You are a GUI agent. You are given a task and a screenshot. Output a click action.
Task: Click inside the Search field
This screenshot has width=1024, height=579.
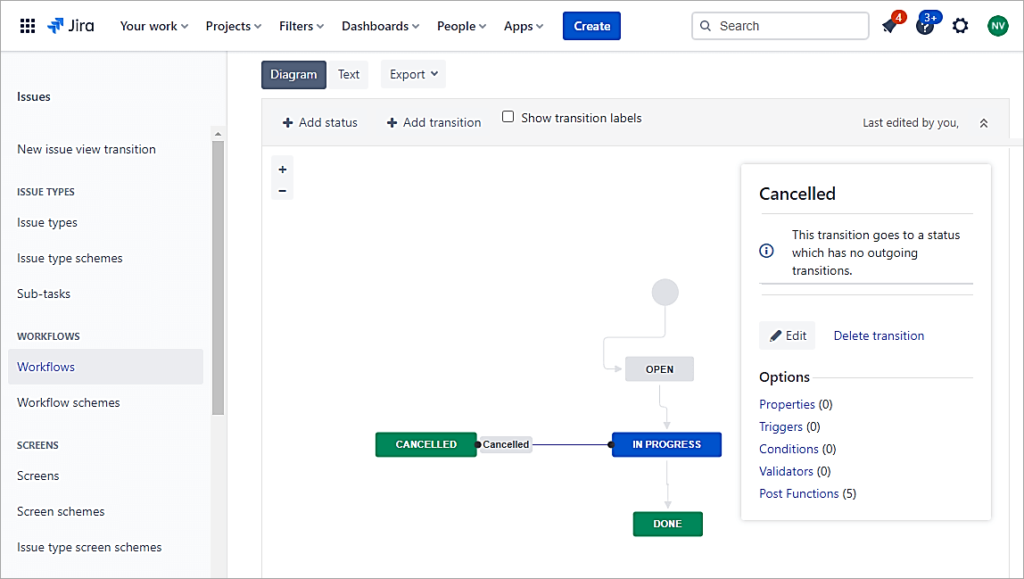780,25
